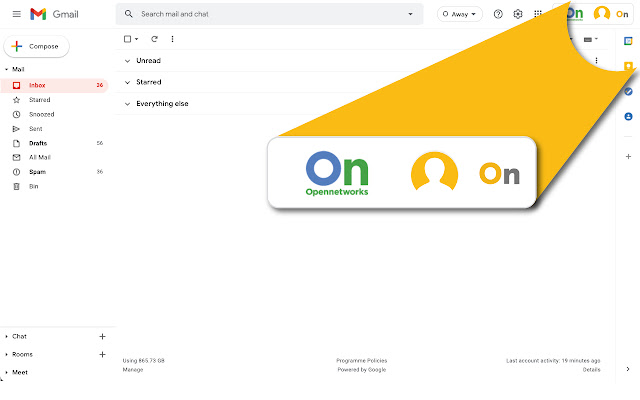This screenshot has height=400, width=640.
Task: Open the account activity Details link
Action: [x=591, y=370]
